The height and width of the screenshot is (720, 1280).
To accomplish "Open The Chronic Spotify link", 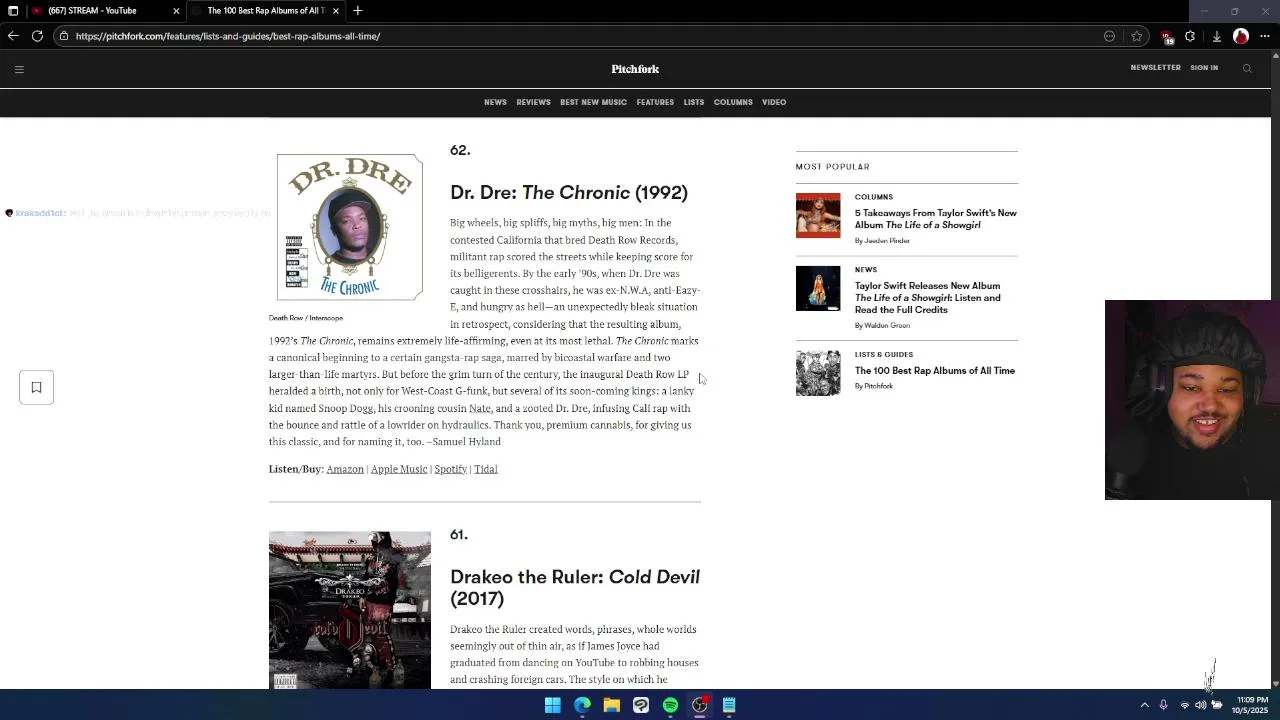I will pyautogui.click(x=450, y=469).
